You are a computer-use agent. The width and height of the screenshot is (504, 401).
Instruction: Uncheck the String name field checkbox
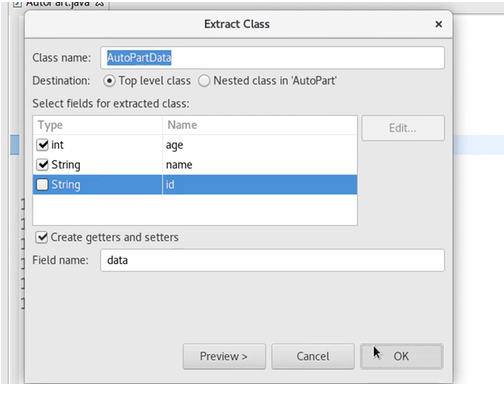pos(43,164)
